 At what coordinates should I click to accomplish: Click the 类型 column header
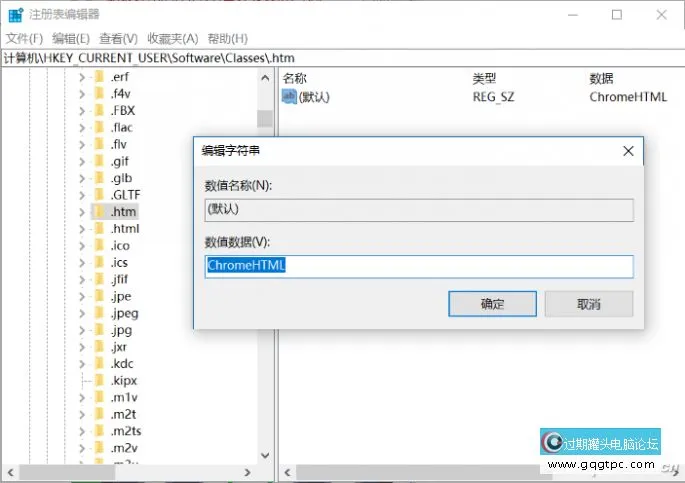pos(484,79)
